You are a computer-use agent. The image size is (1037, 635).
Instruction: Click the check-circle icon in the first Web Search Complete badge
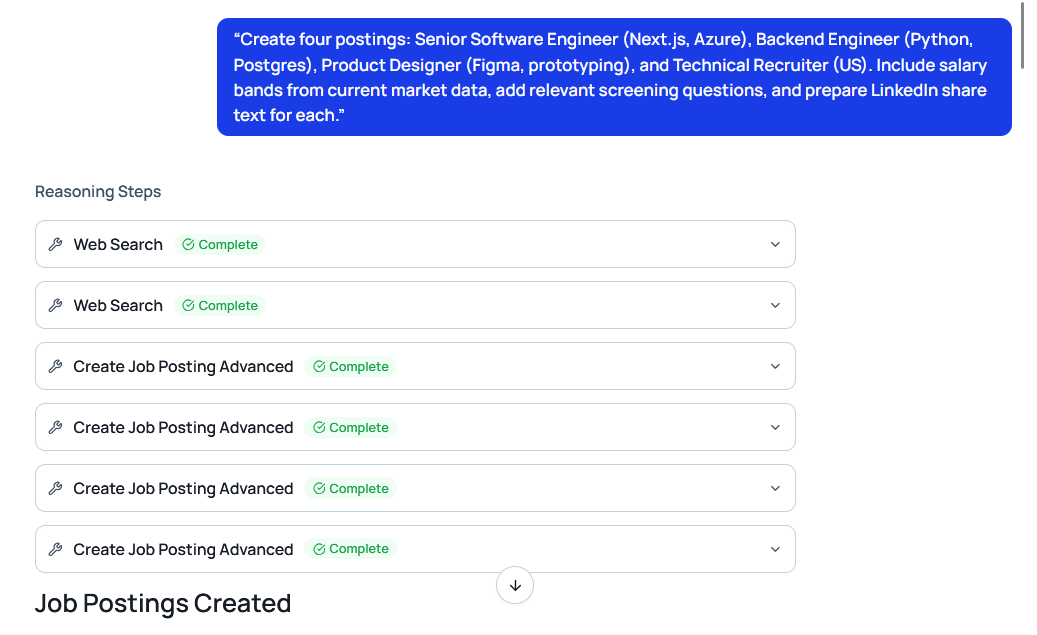(188, 245)
